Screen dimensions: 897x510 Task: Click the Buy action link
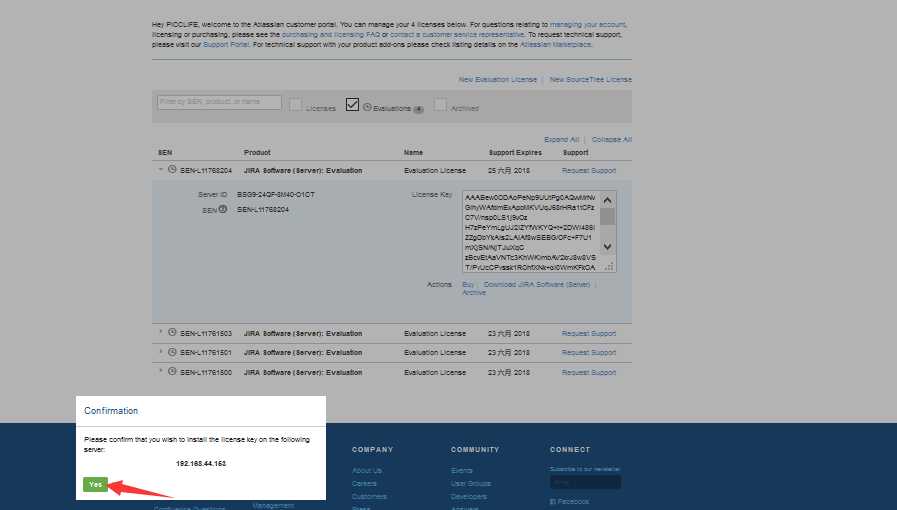click(x=468, y=284)
